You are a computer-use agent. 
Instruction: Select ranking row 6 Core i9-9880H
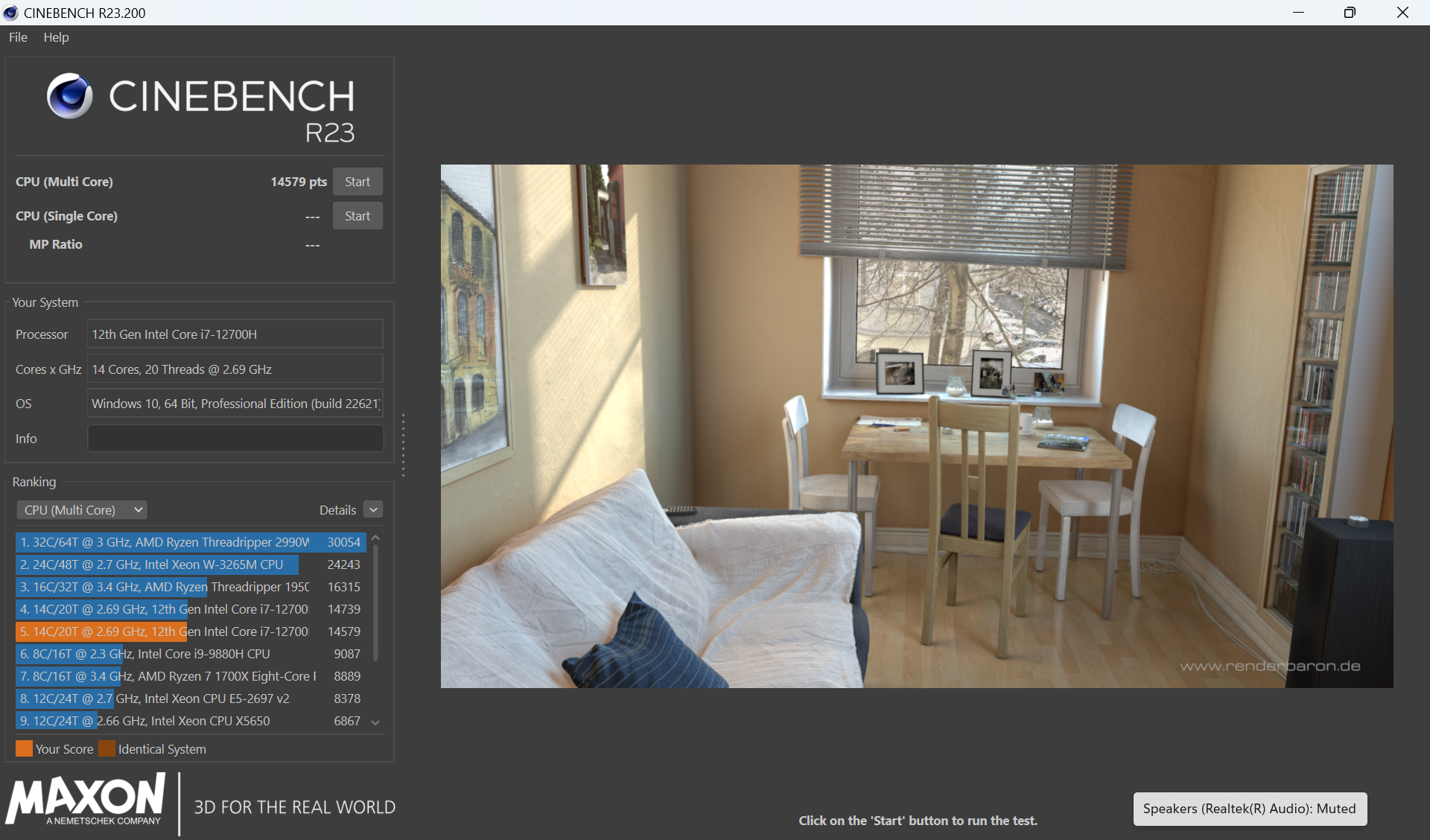coord(191,654)
